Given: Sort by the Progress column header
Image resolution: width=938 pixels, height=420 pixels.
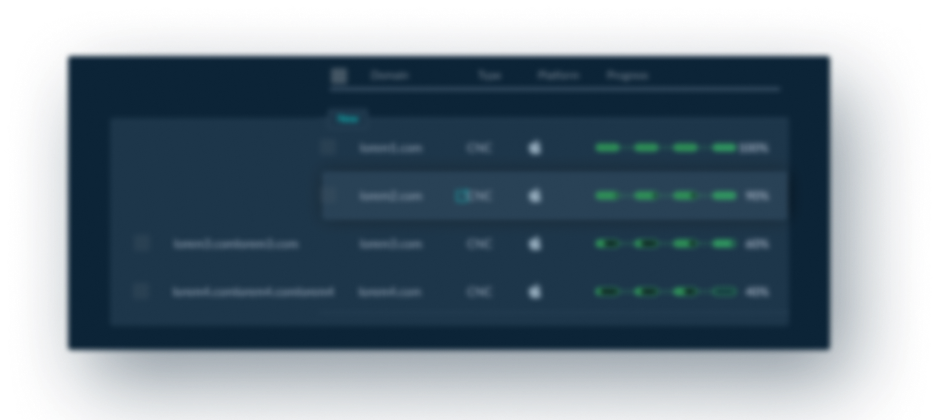Looking at the screenshot, I should click(x=628, y=75).
